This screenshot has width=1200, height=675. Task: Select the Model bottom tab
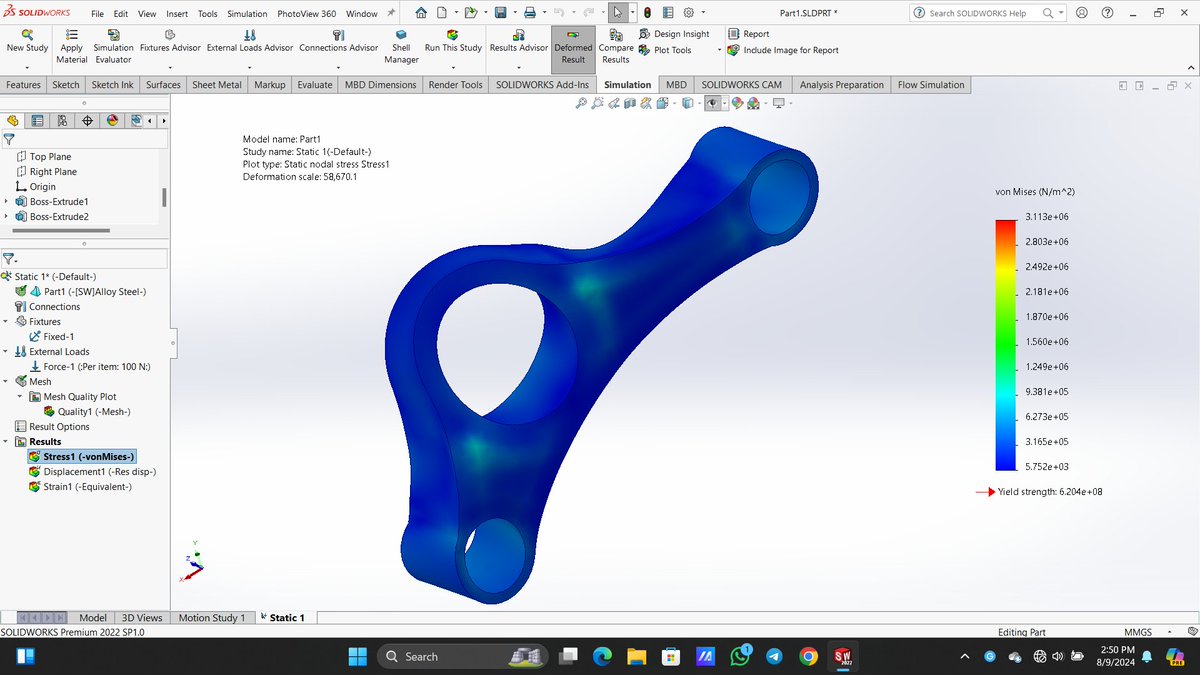tap(93, 618)
